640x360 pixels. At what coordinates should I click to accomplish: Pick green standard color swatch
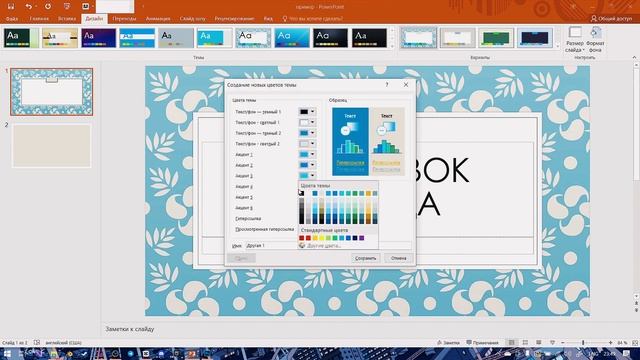pos(335,238)
